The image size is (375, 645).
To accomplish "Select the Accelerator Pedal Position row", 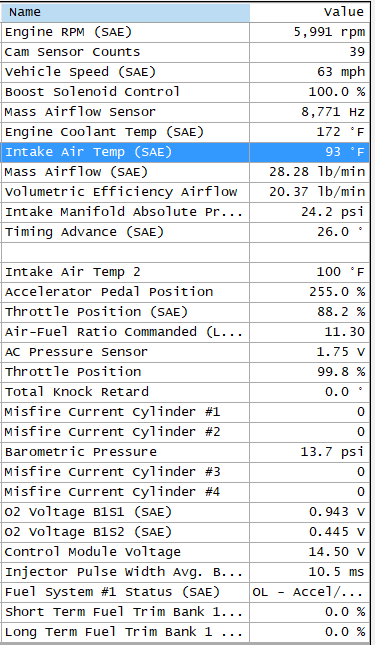I will pyautogui.click(x=185, y=292).
